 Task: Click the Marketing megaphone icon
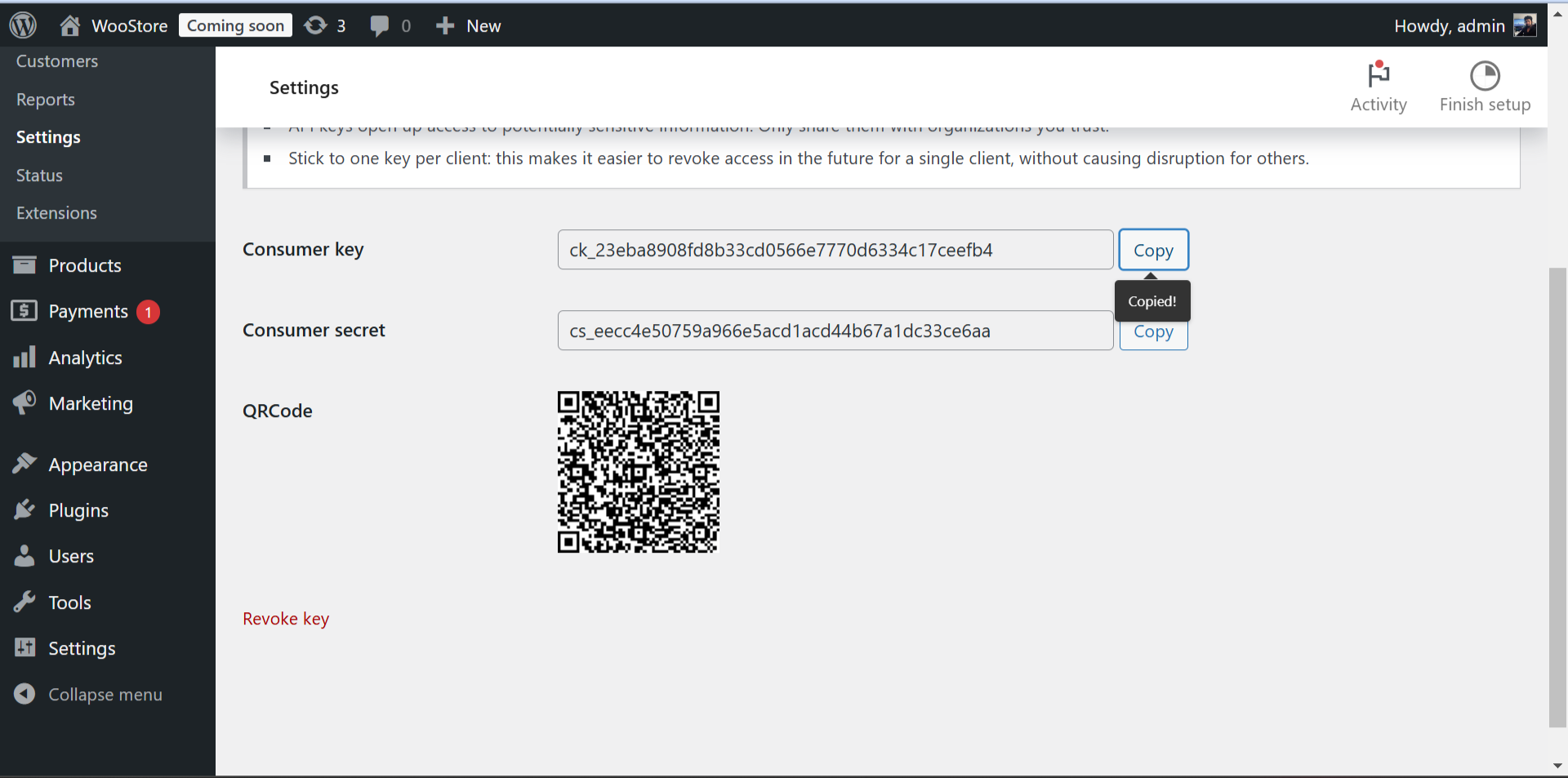tap(24, 403)
